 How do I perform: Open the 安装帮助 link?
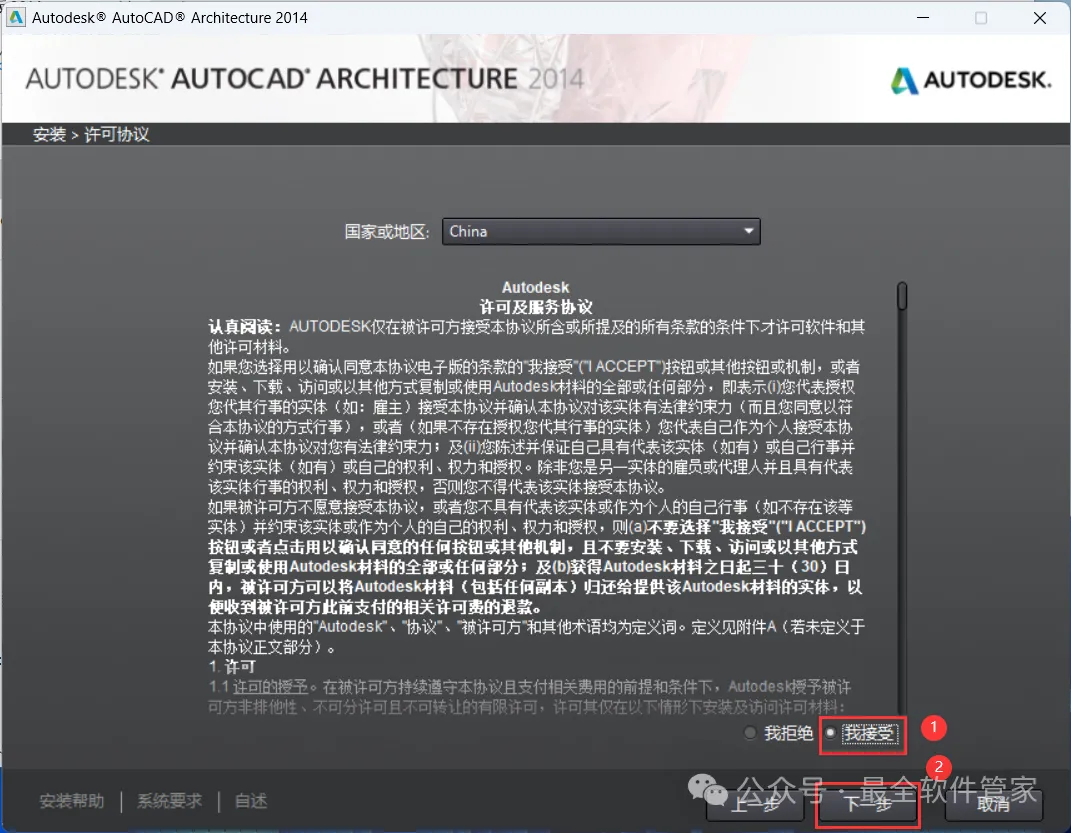pos(72,801)
